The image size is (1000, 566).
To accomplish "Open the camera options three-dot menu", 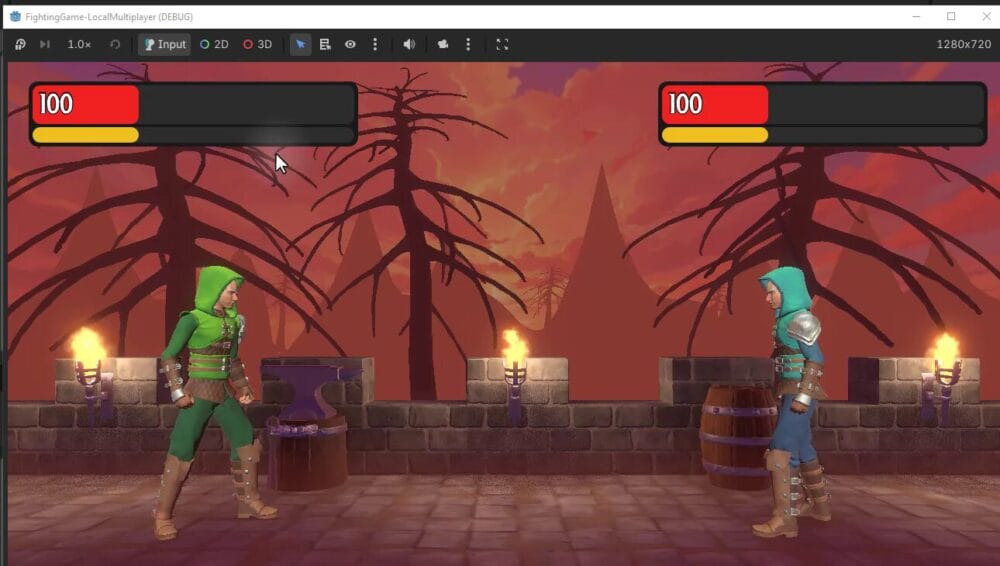I will pos(468,44).
